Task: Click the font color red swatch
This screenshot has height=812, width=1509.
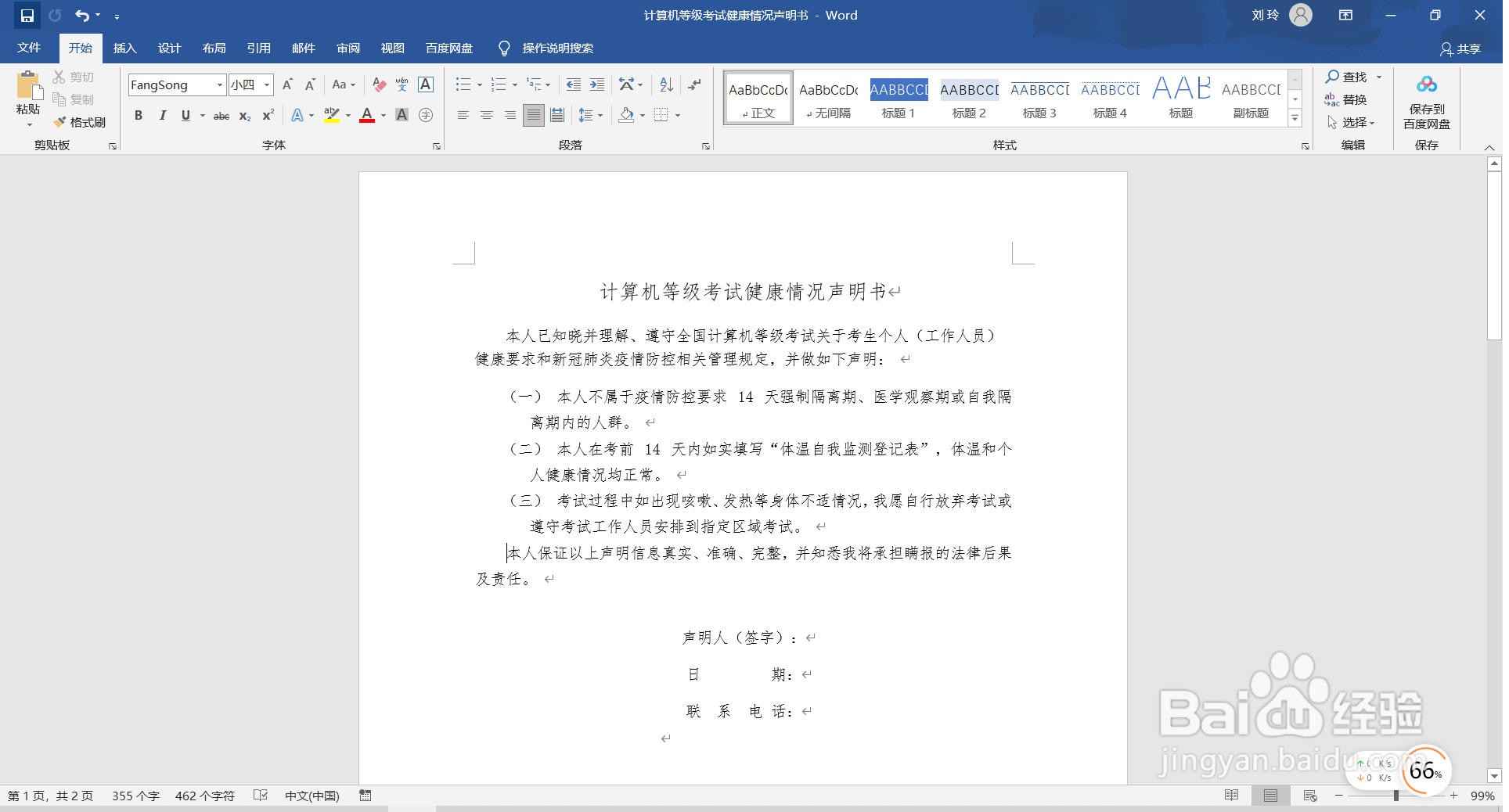Action: [x=367, y=115]
